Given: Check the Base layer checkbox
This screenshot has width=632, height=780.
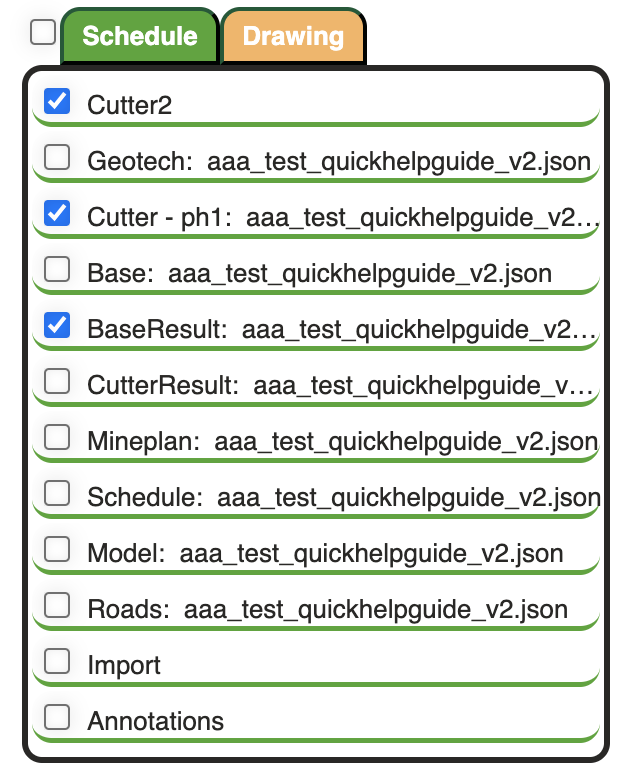Looking at the screenshot, I should [x=58, y=269].
